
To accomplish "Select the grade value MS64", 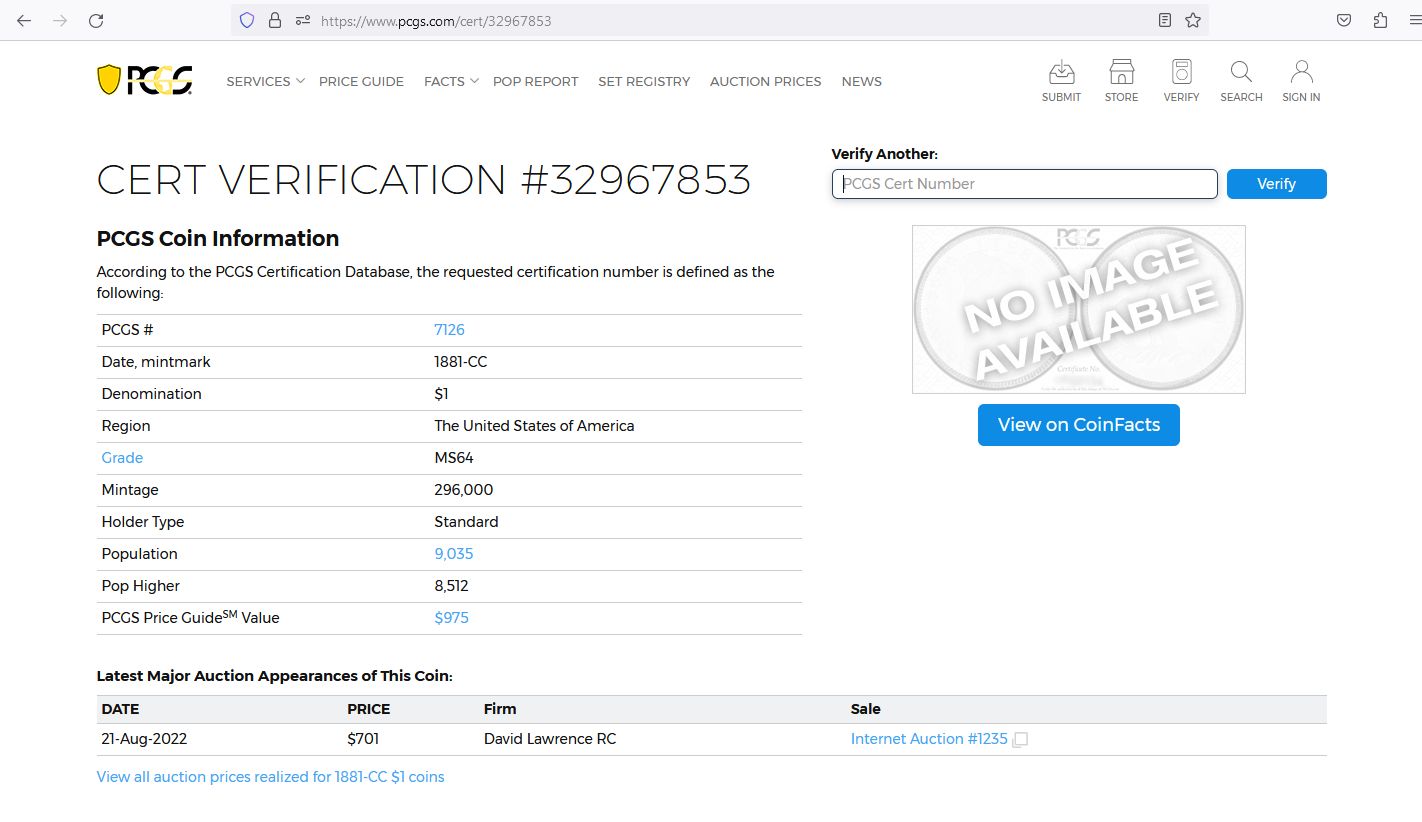I will 453,458.
